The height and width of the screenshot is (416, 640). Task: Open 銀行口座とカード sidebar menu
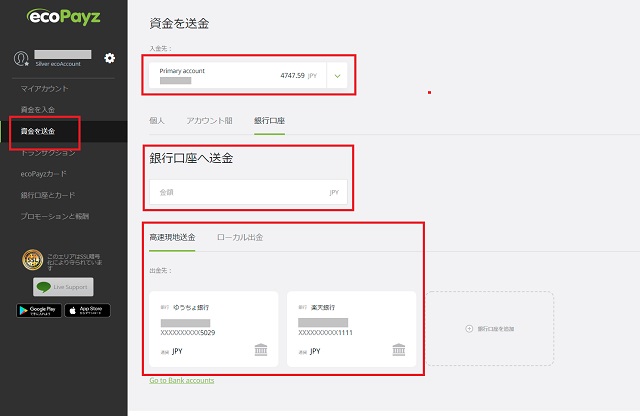(x=48, y=195)
